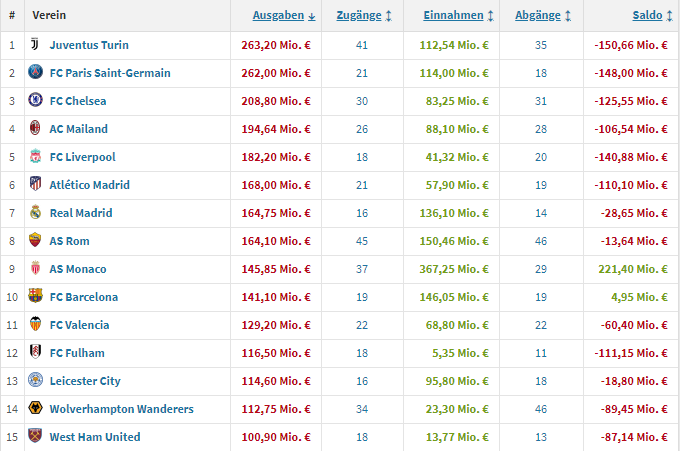Open FC Fulham club page
Image resolution: width=680 pixels, height=451 pixels.
pos(77,353)
